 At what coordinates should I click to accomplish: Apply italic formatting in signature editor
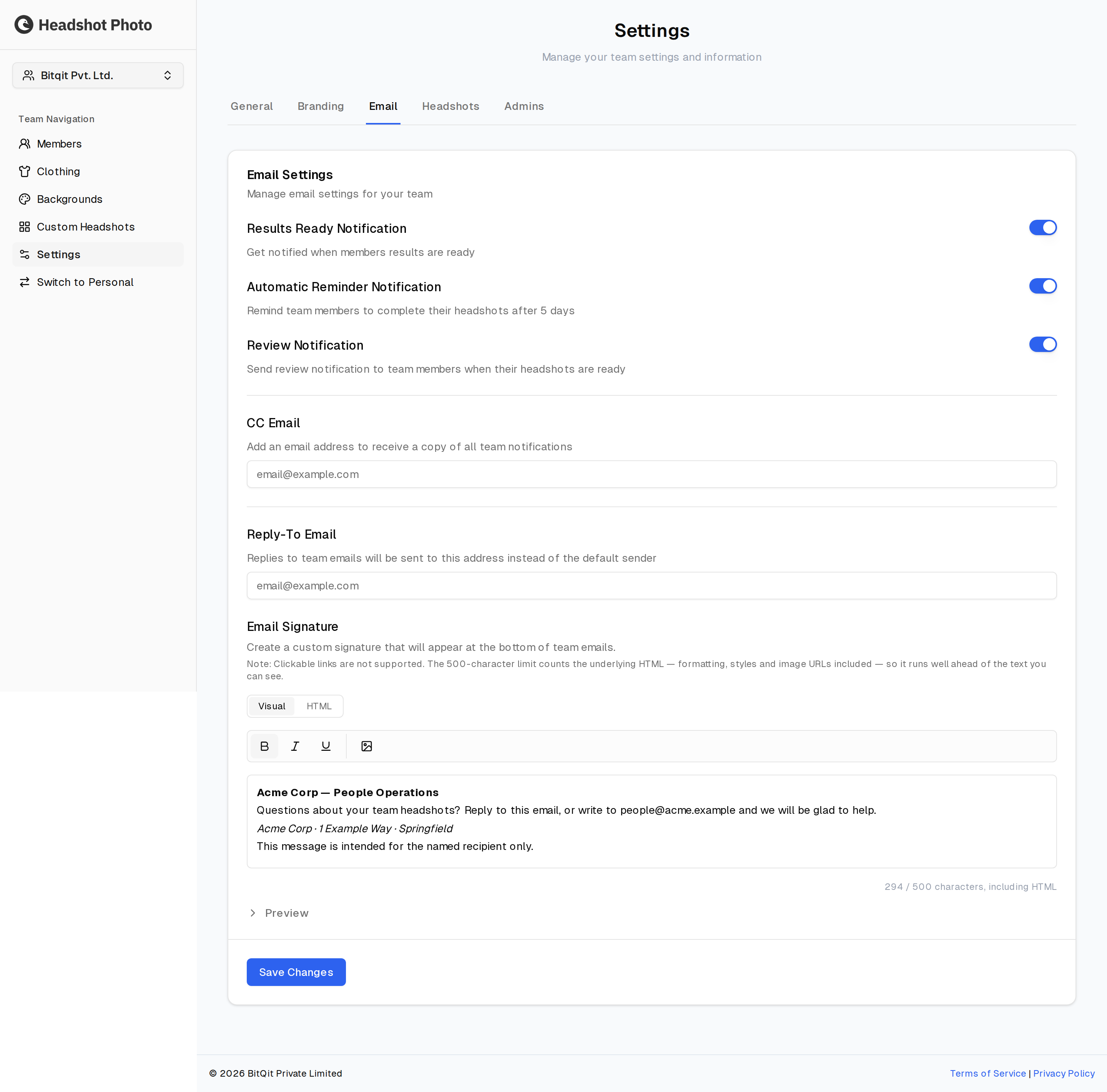[x=295, y=746]
